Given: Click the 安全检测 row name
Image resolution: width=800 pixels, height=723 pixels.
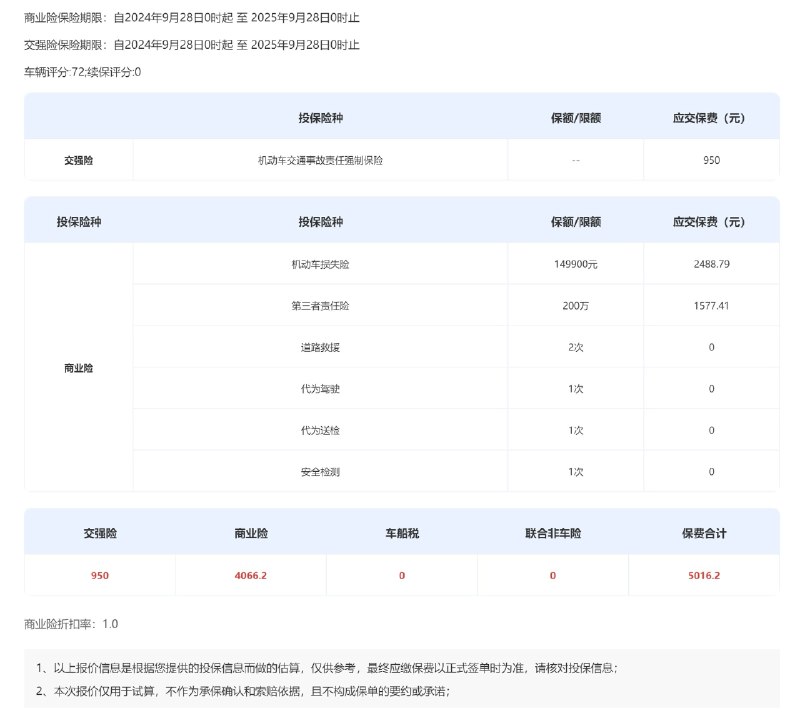Looking at the screenshot, I should 320,472.
